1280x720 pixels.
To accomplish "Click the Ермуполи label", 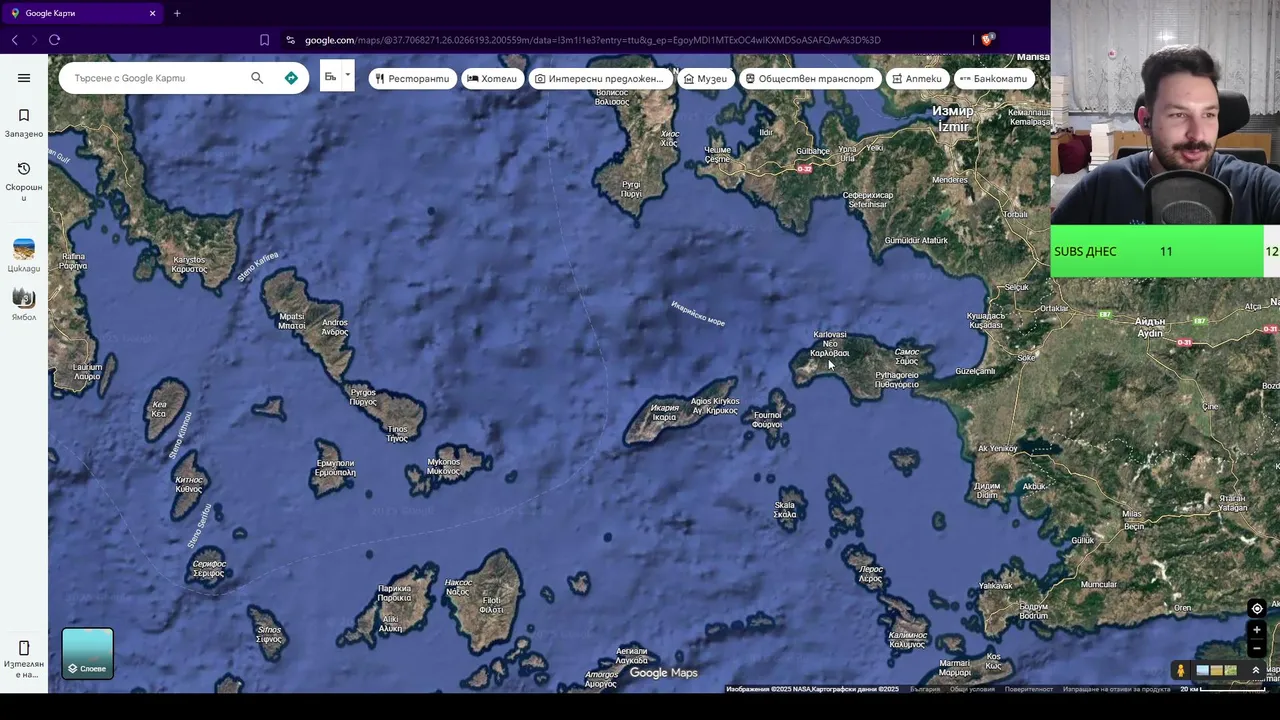I will pos(335,468).
